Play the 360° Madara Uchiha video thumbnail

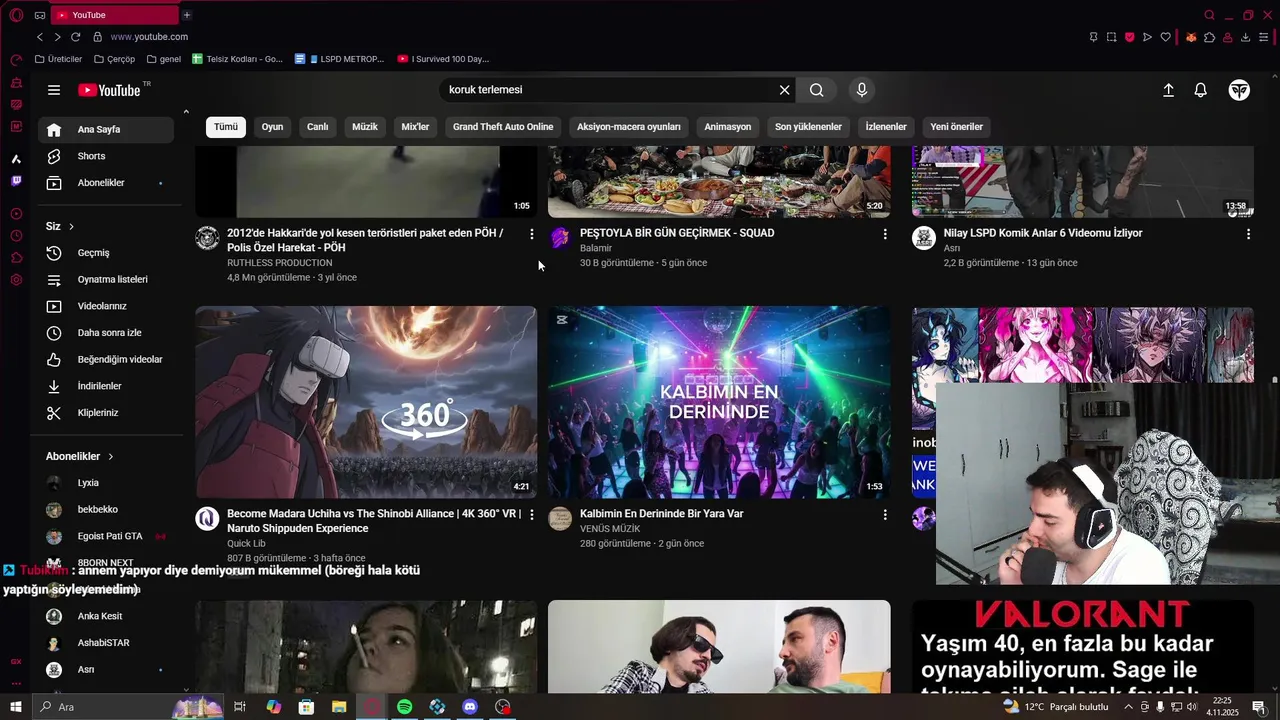pos(366,402)
